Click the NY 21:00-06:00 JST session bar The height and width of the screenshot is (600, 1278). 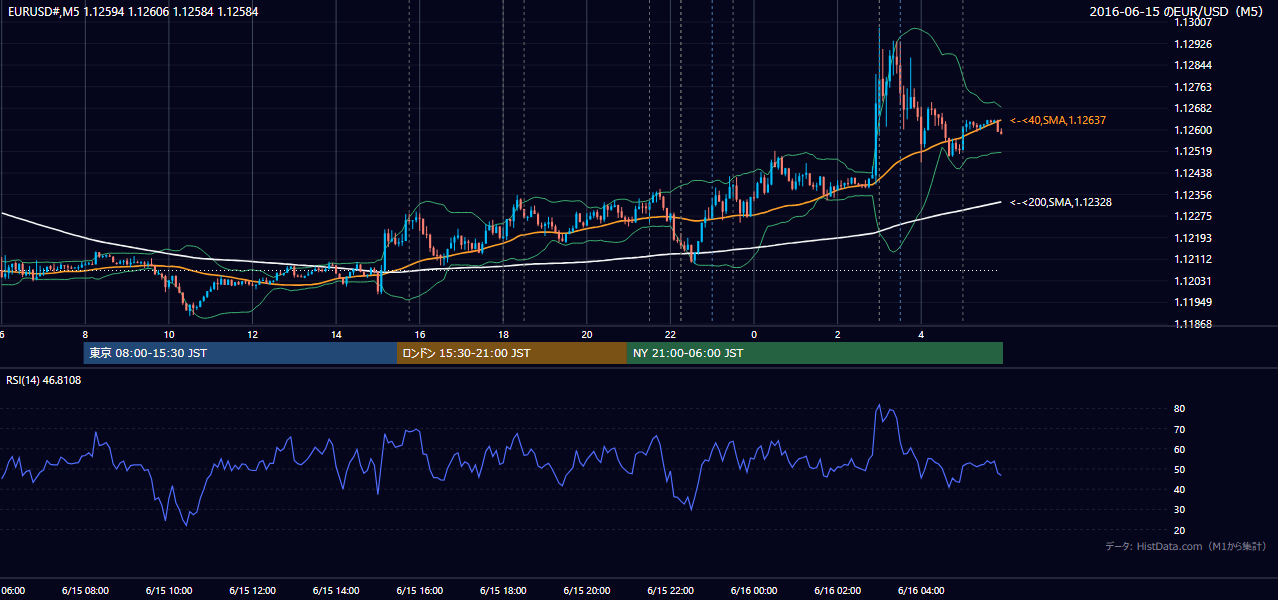815,353
